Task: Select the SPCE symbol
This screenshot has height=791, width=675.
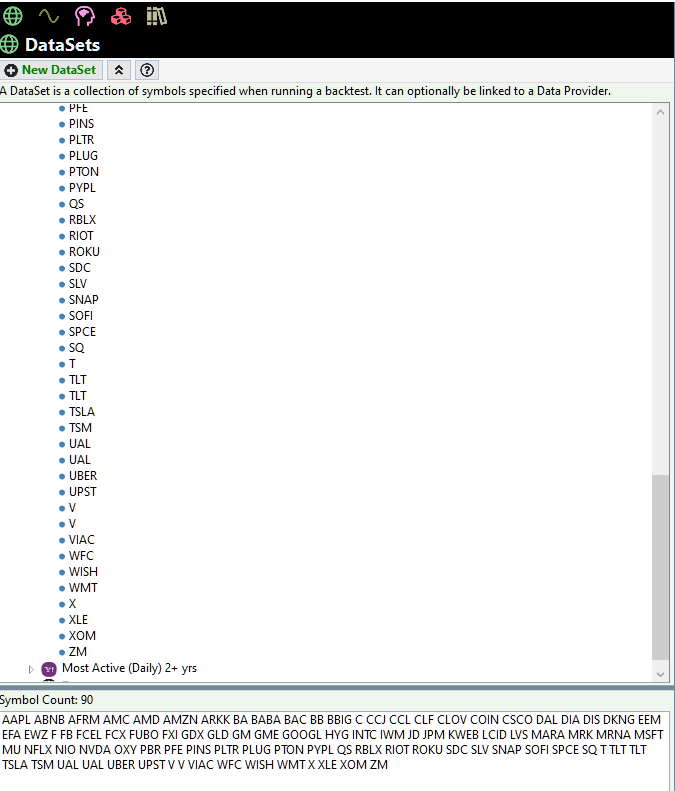Action: [82, 332]
